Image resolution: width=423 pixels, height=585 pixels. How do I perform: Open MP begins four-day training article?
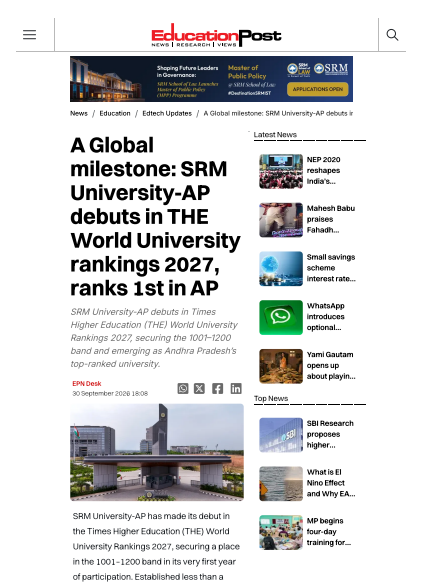click(329, 532)
